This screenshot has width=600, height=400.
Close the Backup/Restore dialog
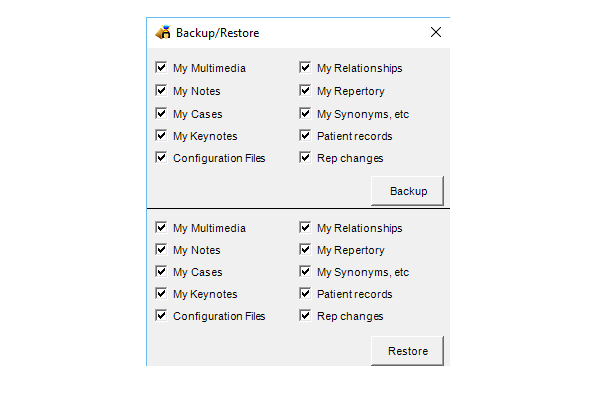pyautogui.click(x=436, y=32)
